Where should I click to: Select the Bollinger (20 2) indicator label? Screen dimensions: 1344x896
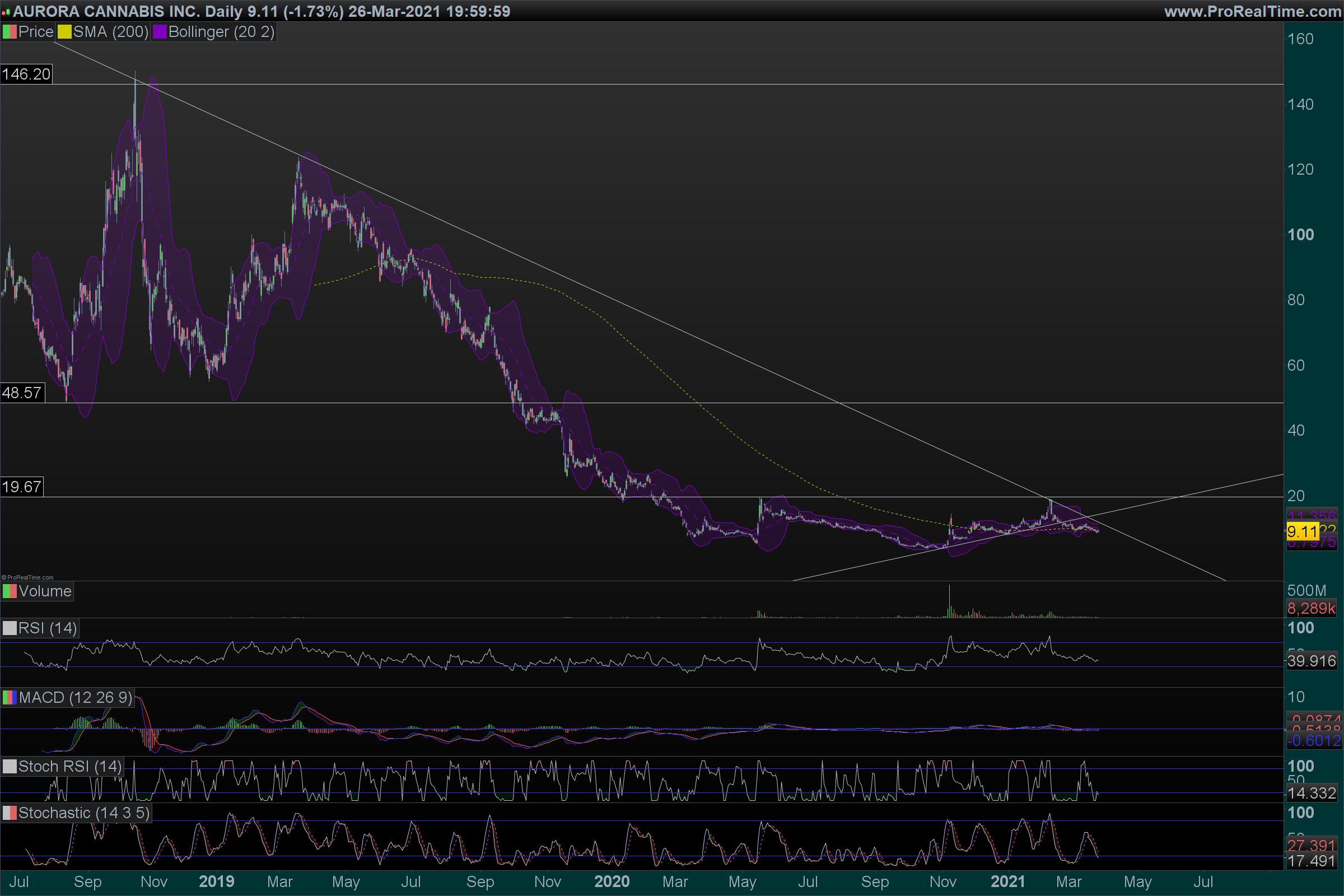point(221,32)
